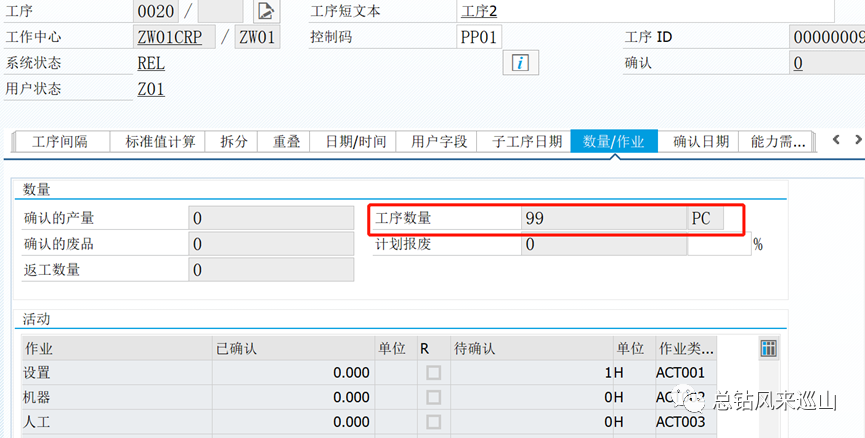Screen dimensions: 865x438
Task: Click the 作业类... column header
Action: pyautogui.click(x=686, y=348)
